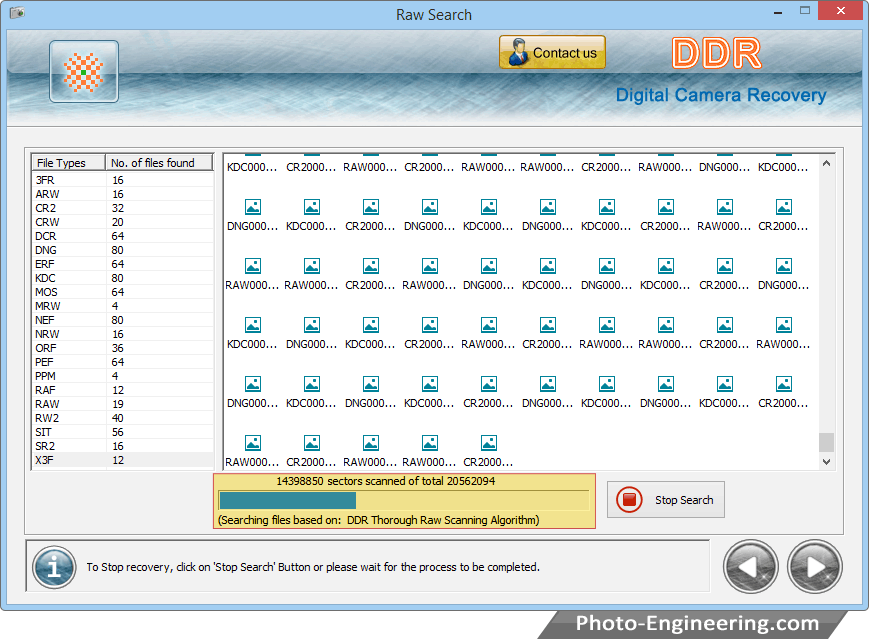Screen dimensions: 869x639
Task: Click the DDR Thorough Raw Scanning Algorithm text
Action: [x=442, y=520]
